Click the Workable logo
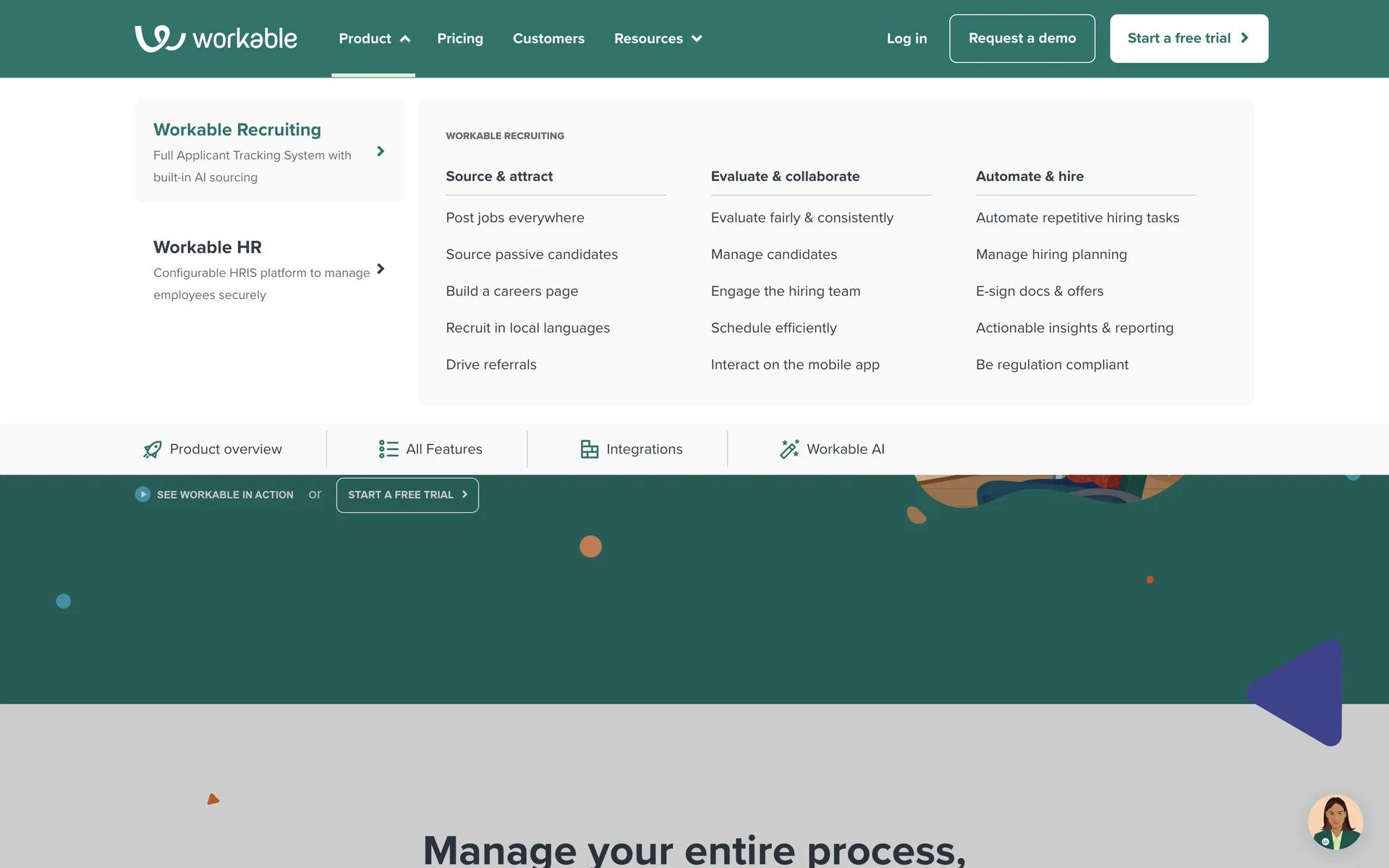 [x=216, y=38]
